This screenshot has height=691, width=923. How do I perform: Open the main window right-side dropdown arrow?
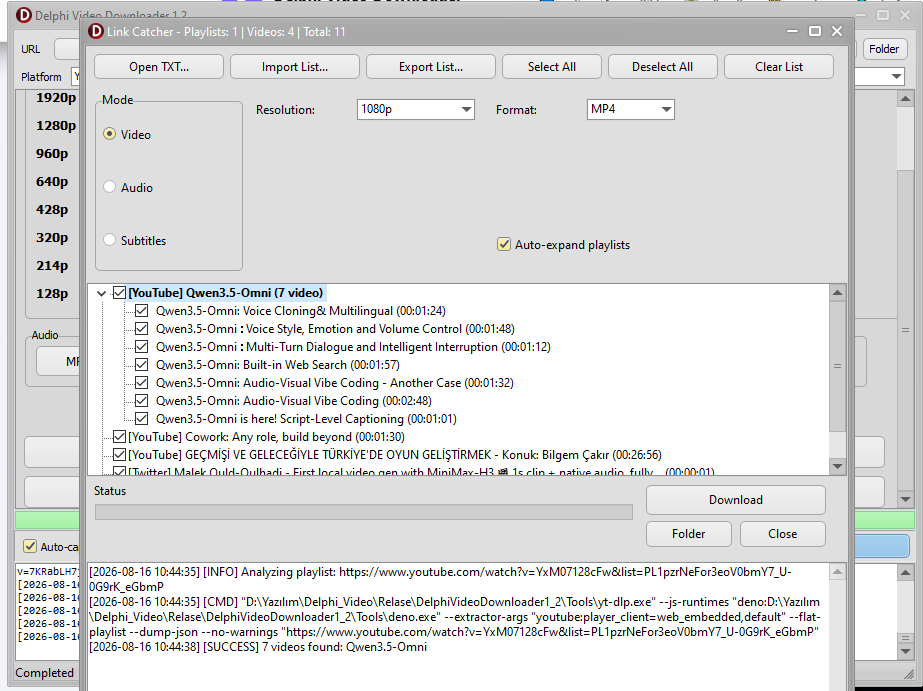pyautogui.click(x=896, y=77)
